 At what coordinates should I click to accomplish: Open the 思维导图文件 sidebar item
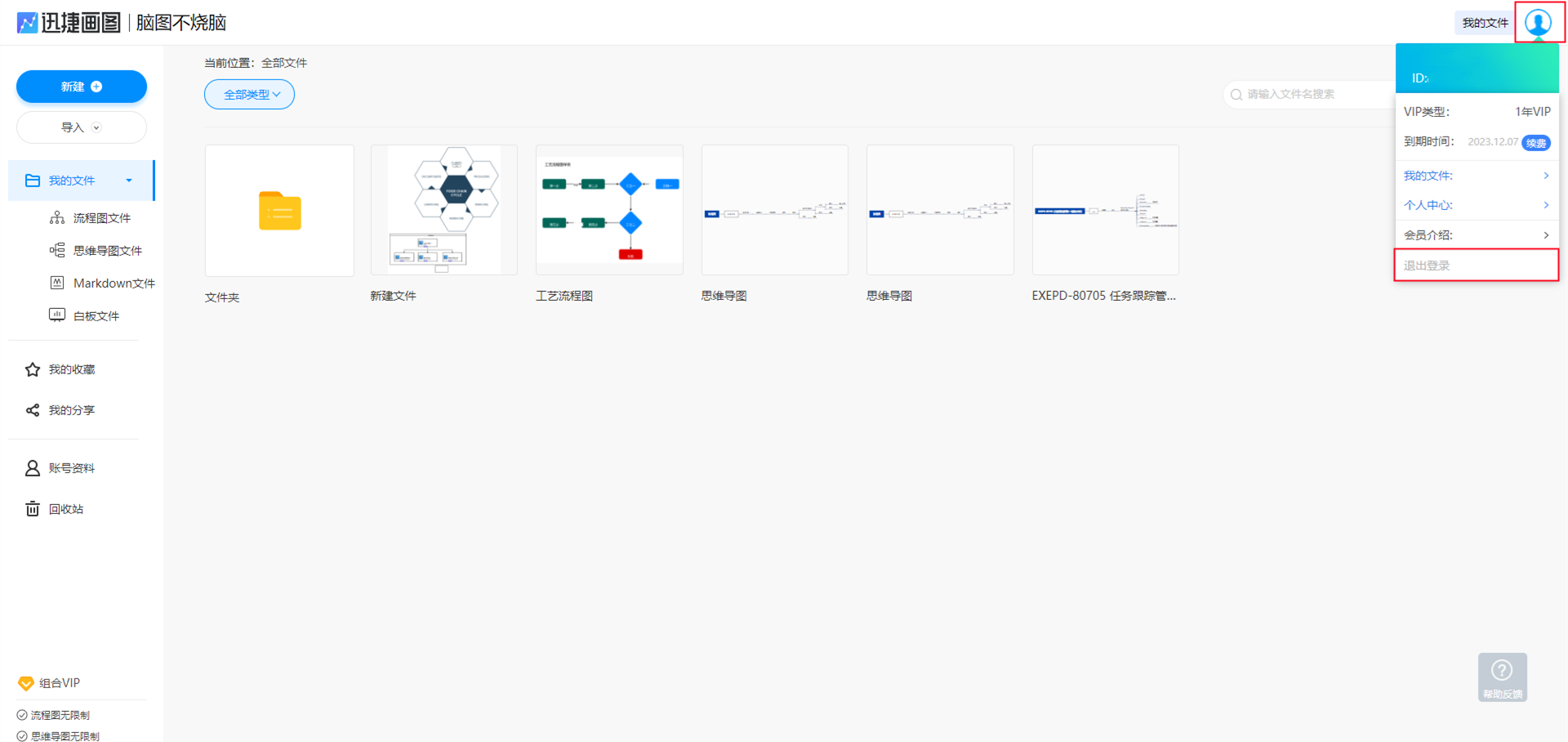107,251
